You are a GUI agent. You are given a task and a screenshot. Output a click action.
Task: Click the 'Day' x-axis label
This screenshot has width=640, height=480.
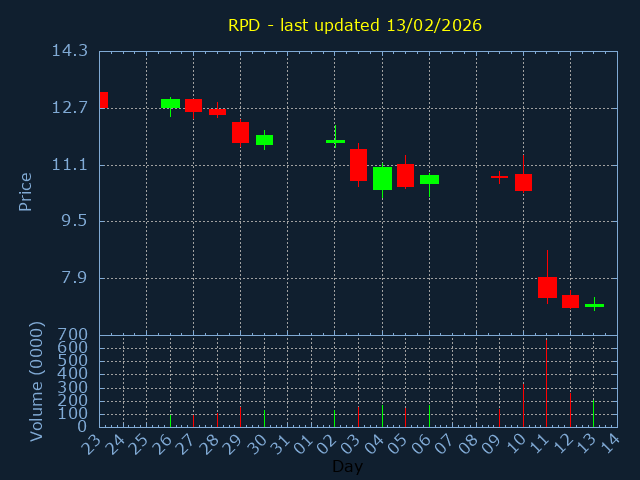(x=347, y=466)
